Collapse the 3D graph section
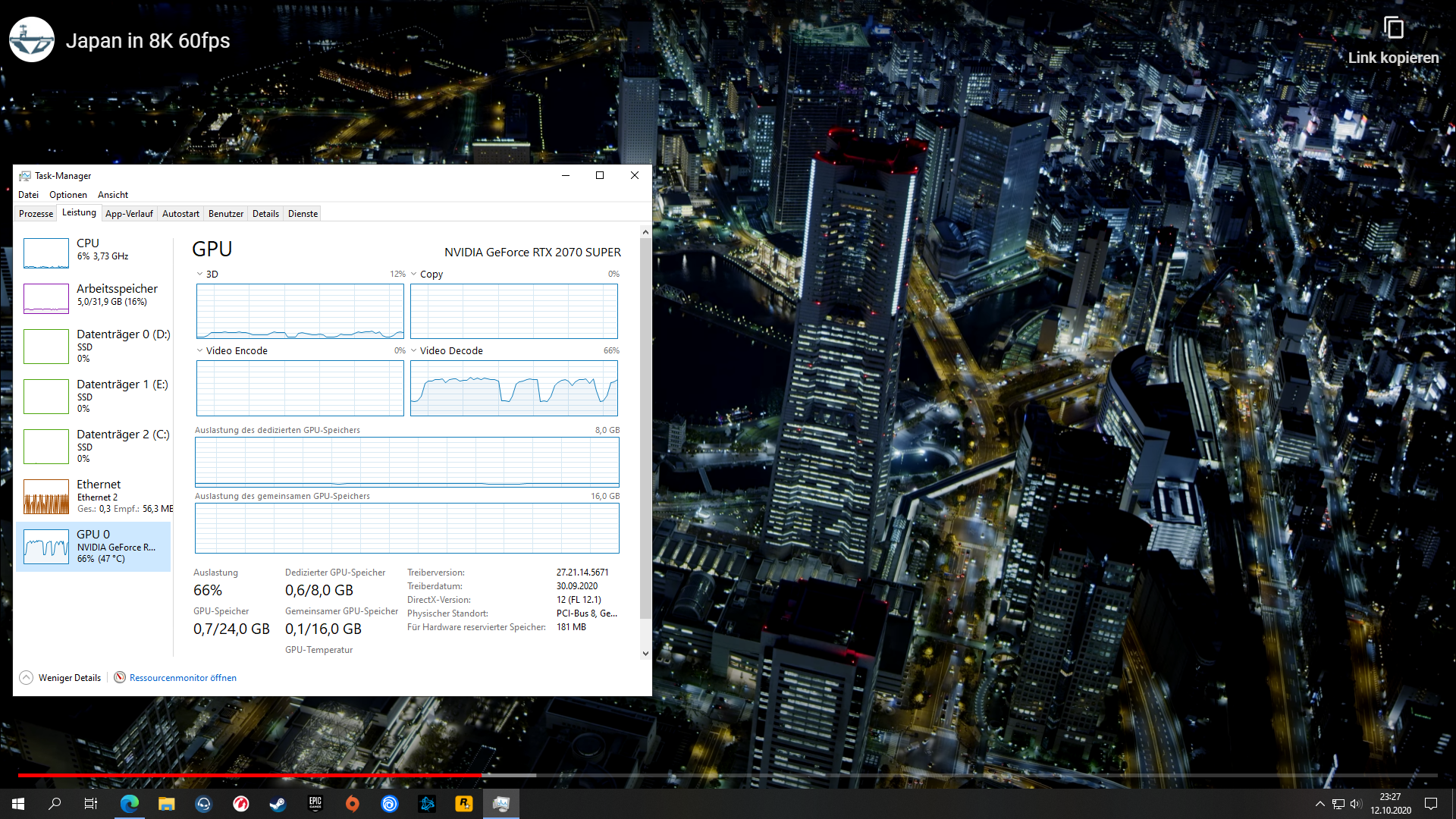1456x819 pixels. tap(201, 274)
